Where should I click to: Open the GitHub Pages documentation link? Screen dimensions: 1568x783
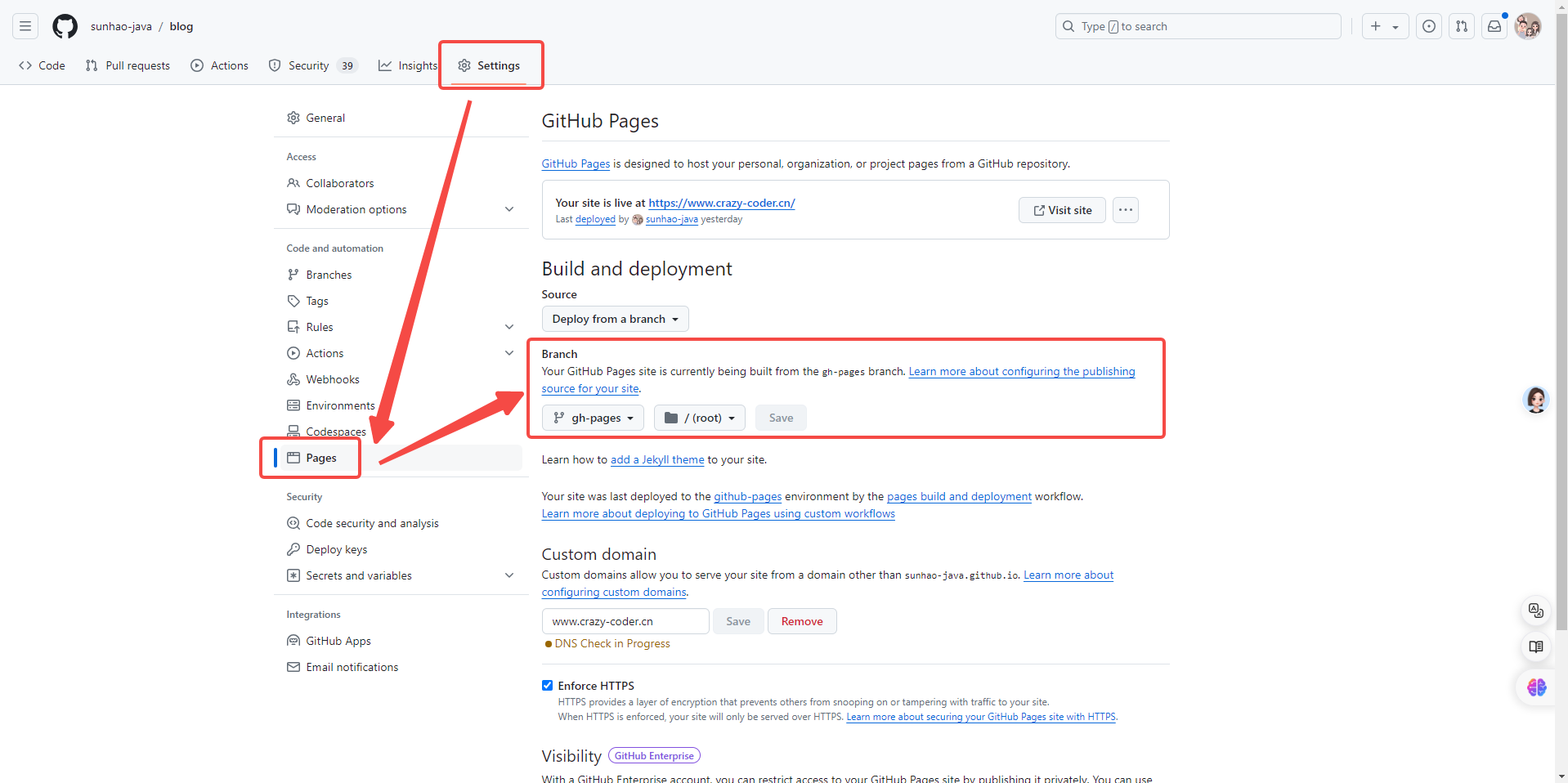[576, 163]
